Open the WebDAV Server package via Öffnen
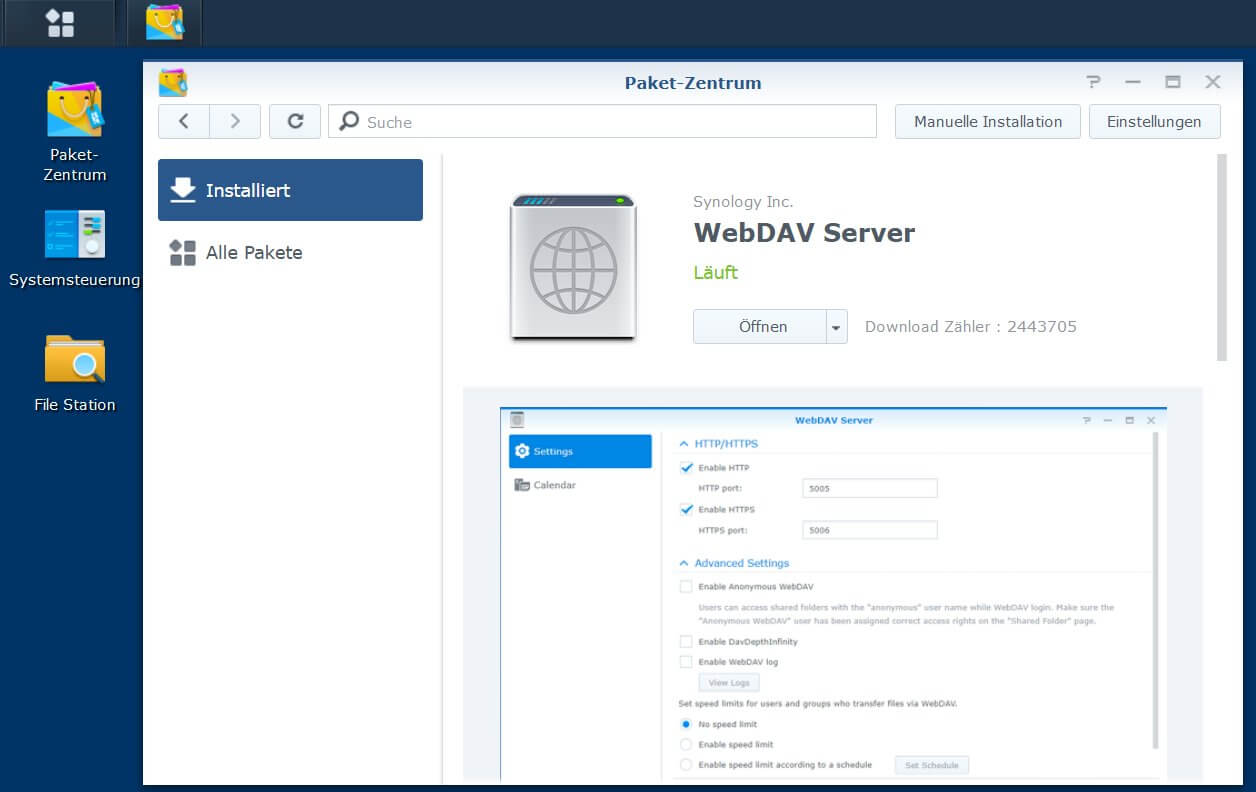The width and height of the screenshot is (1256, 792). click(x=759, y=326)
